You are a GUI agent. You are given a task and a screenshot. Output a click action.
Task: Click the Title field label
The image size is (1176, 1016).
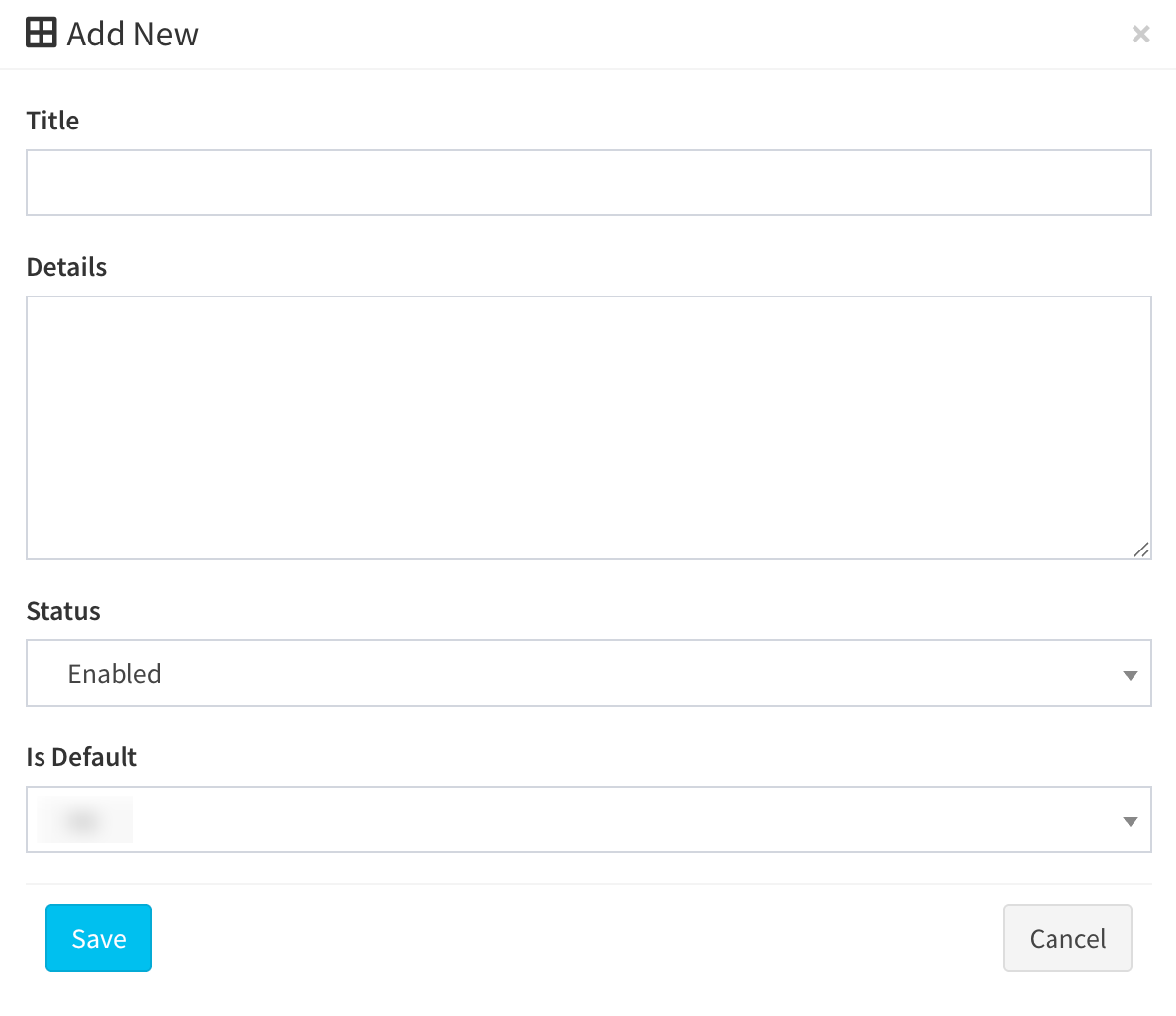(x=52, y=121)
